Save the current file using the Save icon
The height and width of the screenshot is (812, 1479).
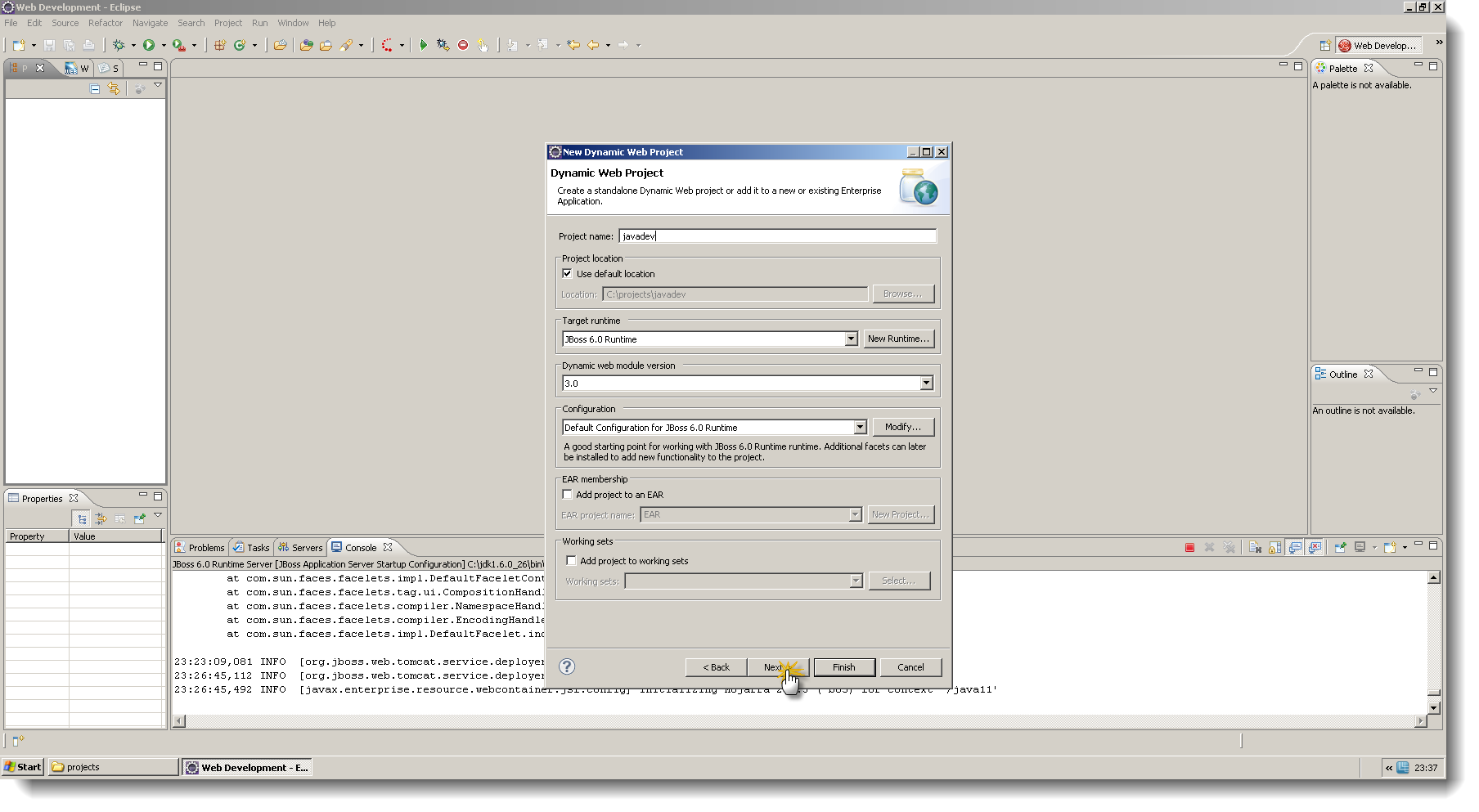[49, 45]
